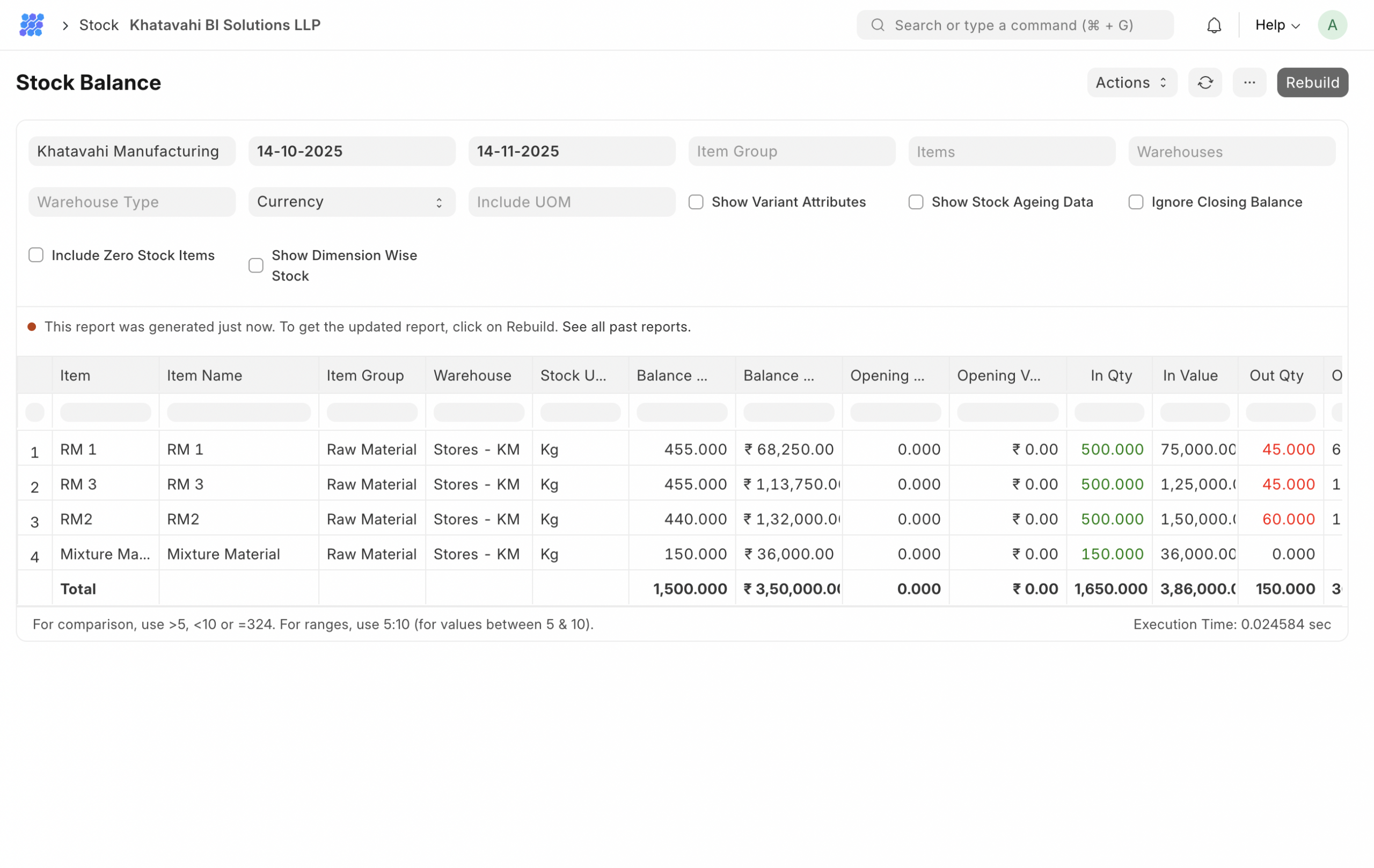This screenshot has width=1374, height=868.
Task: Toggle Include Zero Stock Items
Action: pos(36,255)
